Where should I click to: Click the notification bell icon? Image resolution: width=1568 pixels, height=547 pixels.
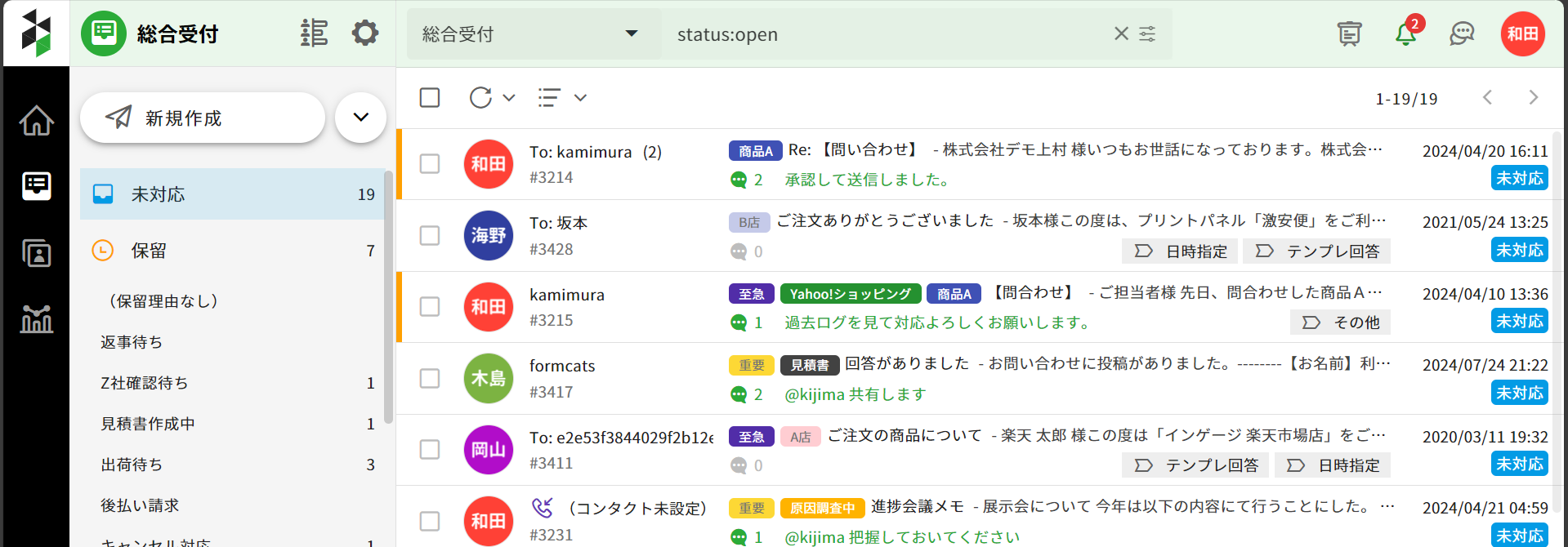click(1405, 34)
